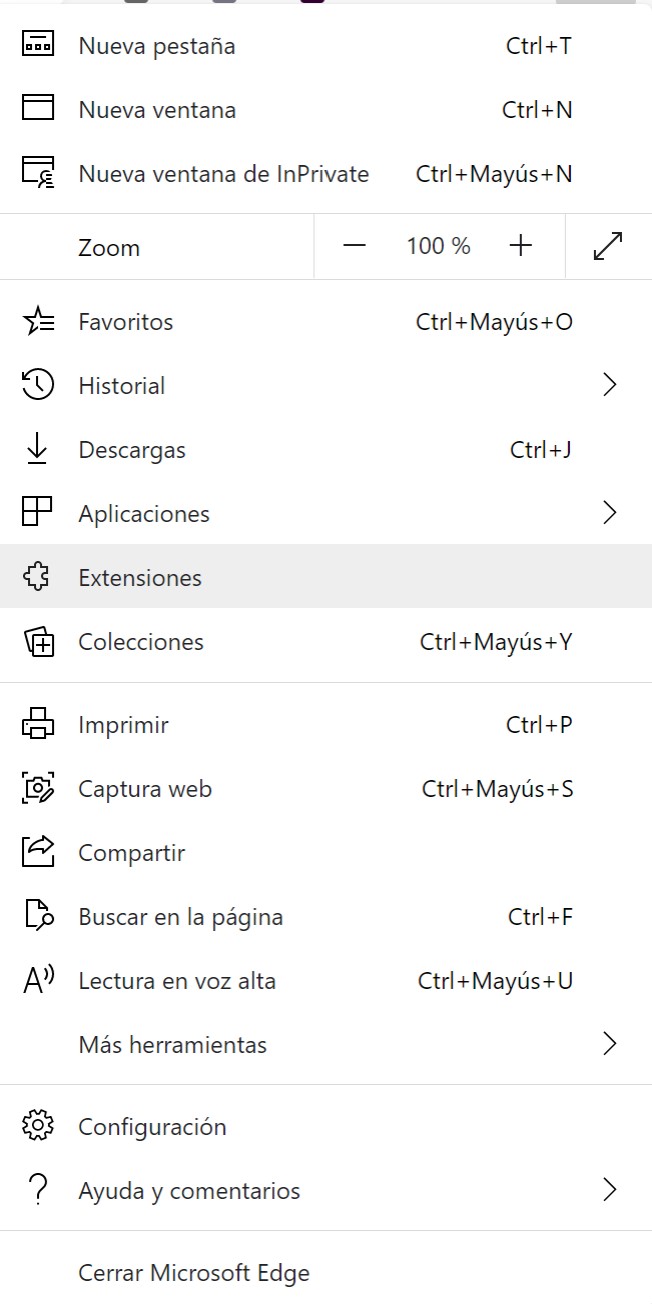652x1304 pixels.
Task: Click the Nueva ventana de InPrivate icon
Action: click(x=38, y=173)
